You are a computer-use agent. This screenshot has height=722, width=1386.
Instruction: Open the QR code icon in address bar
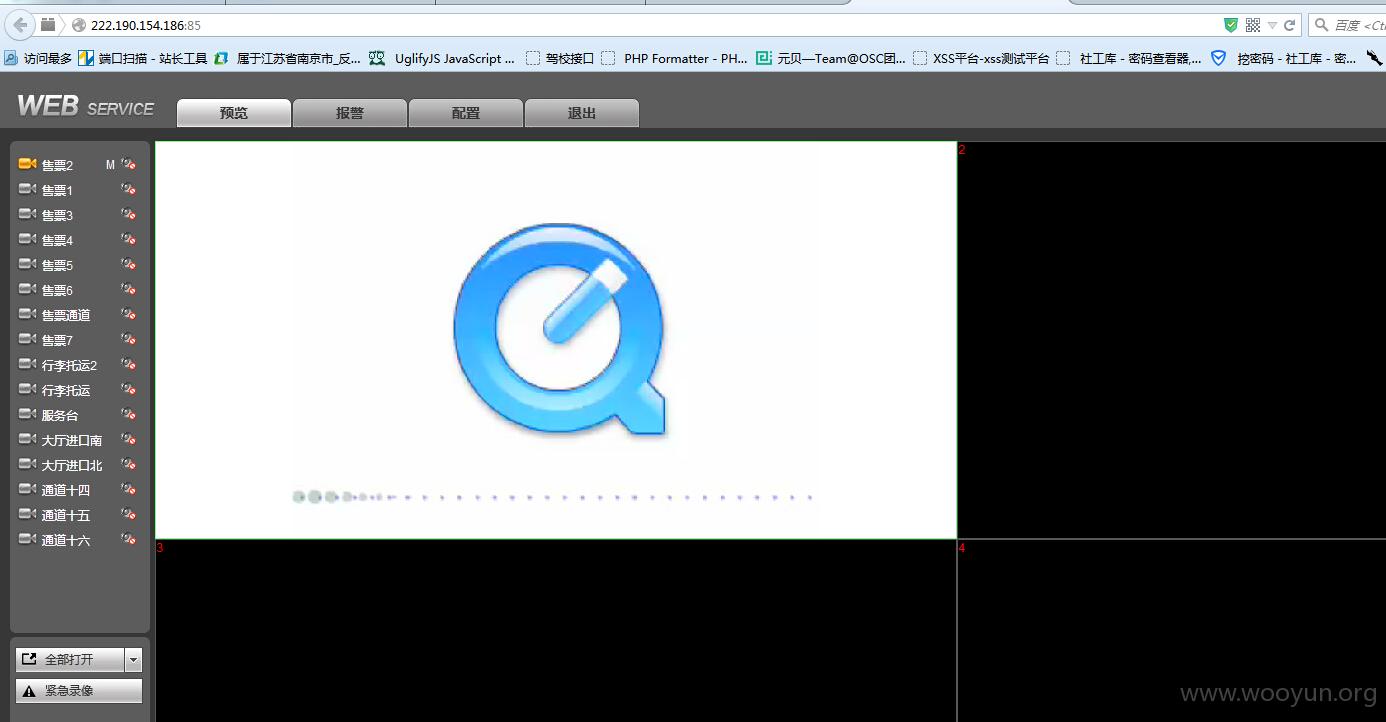1253,25
